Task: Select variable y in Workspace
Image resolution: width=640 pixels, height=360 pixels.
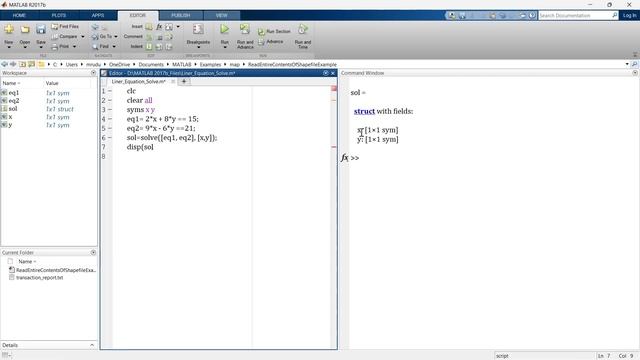Action: [x=11, y=125]
